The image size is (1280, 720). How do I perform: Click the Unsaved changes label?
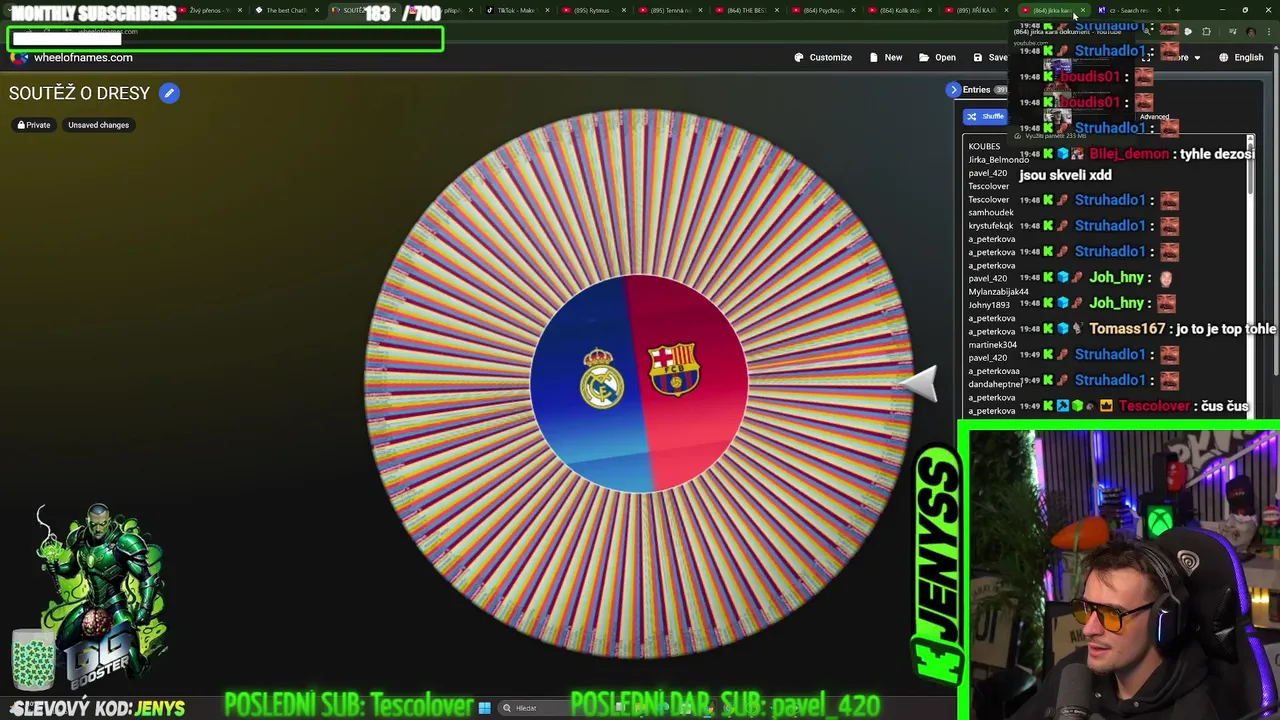click(98, 125)
